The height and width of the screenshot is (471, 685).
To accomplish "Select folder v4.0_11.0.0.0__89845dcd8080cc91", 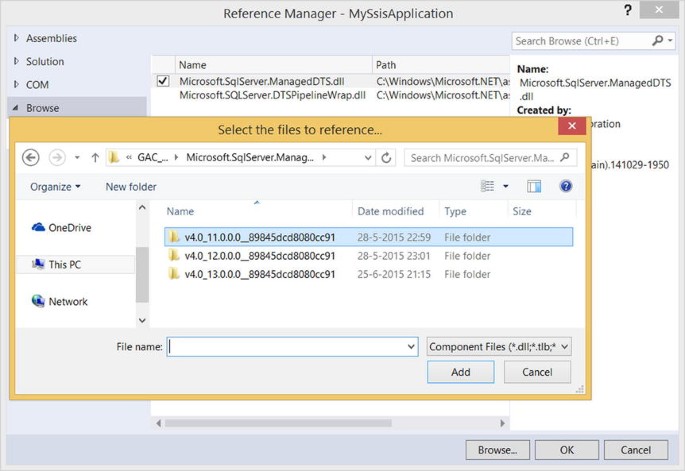I will [x=368, y=237].
